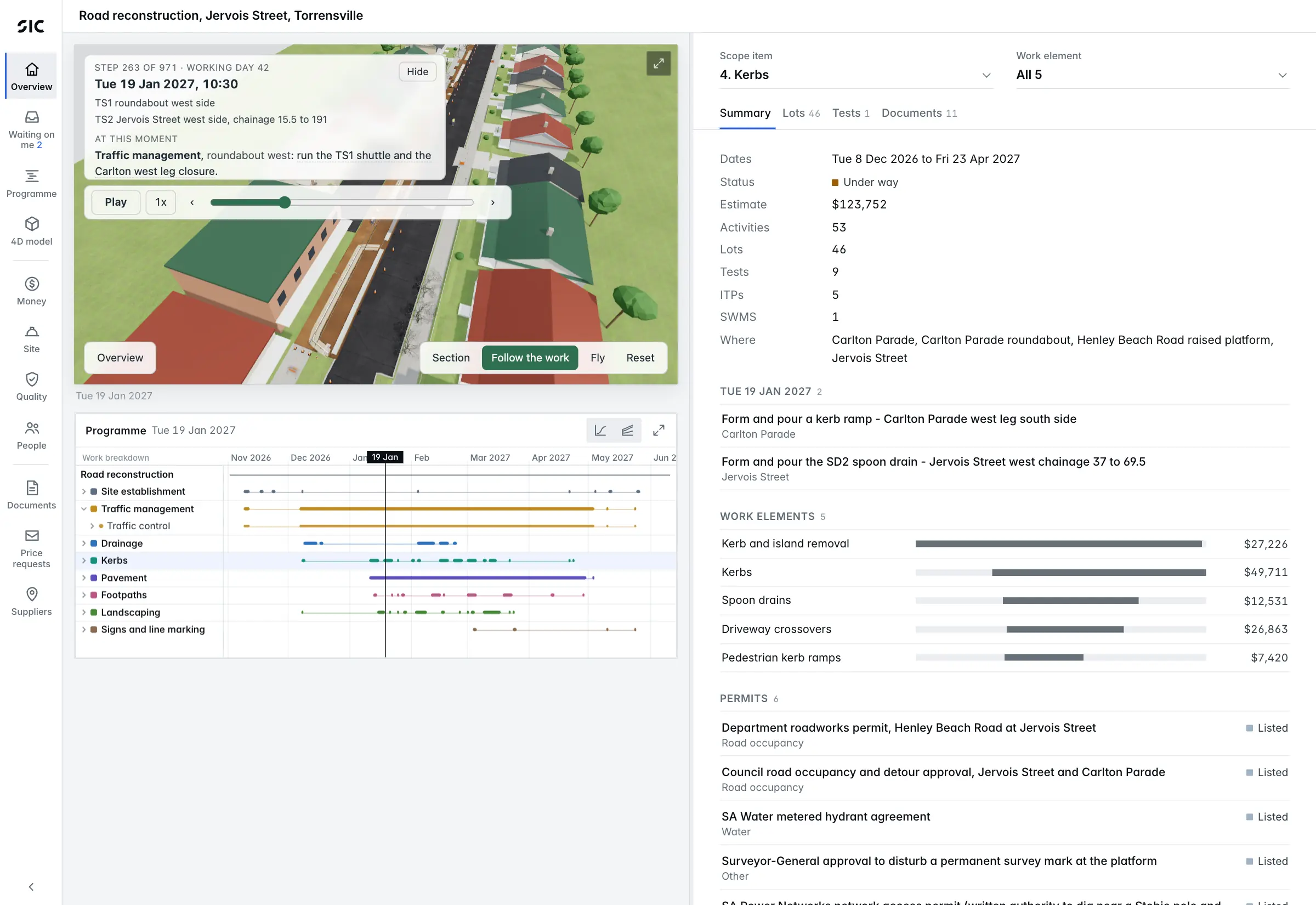
Task: Expand the Programme panel fullscreen
Action: point(659,431)
